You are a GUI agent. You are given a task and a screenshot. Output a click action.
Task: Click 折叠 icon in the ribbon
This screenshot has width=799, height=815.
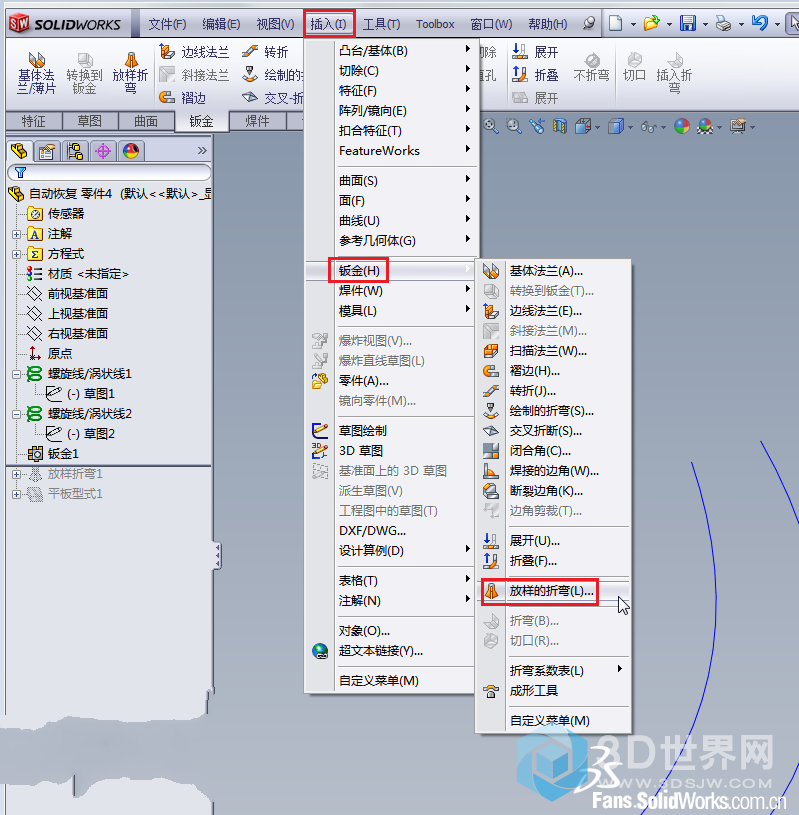click(520, 75)
